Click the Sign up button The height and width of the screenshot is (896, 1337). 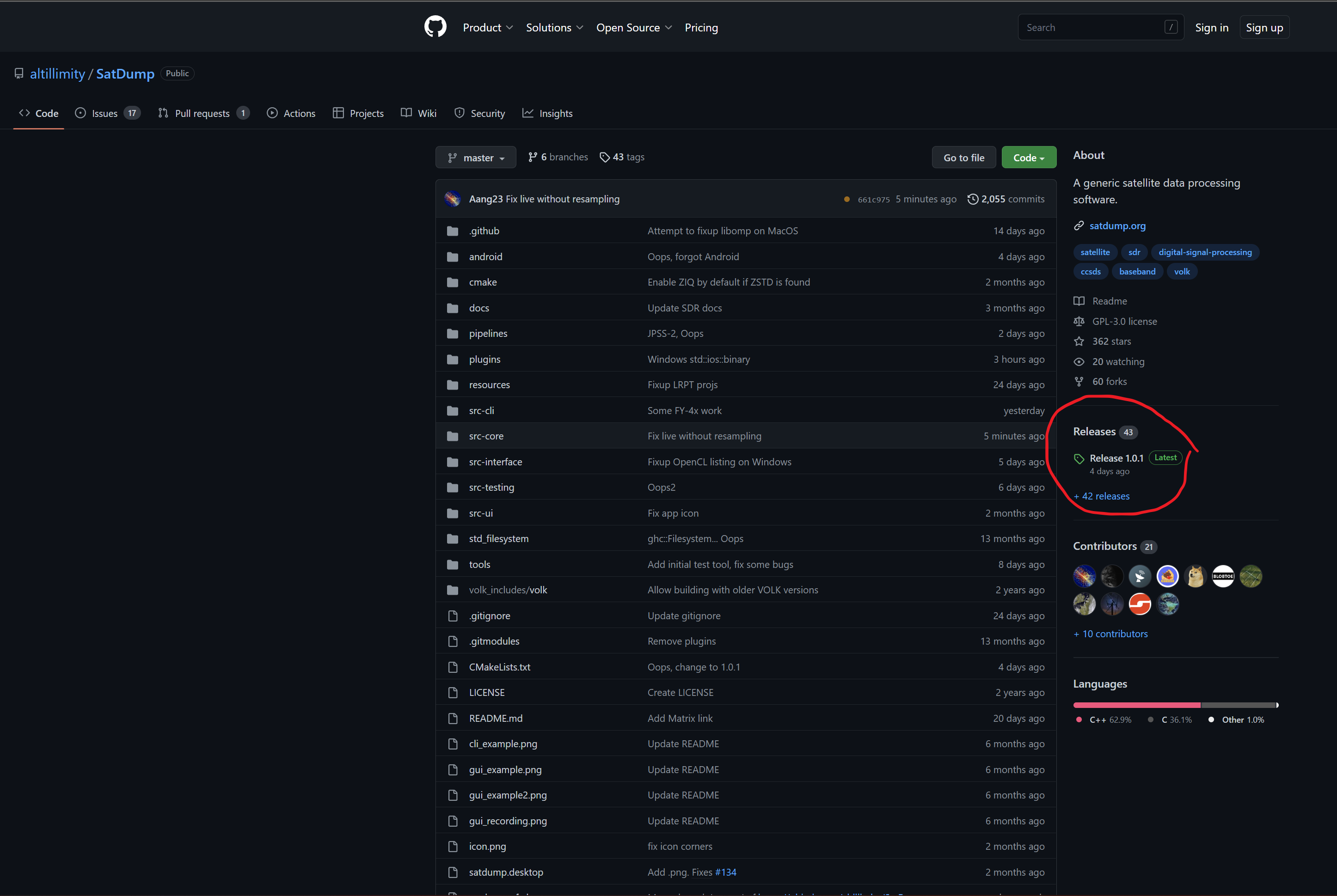coord(1264,27)
